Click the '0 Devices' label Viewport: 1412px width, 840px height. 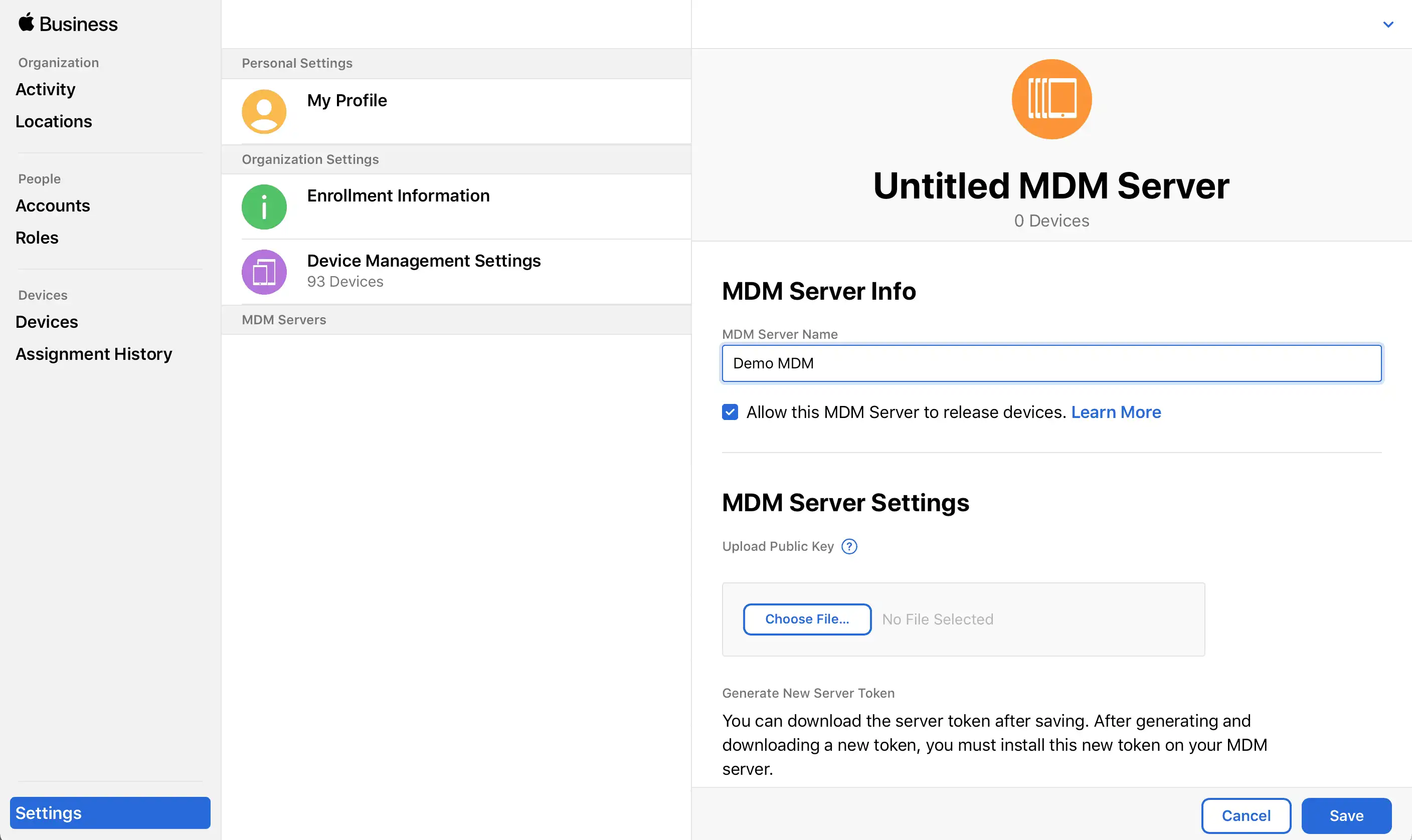(x=1051, y=221)
